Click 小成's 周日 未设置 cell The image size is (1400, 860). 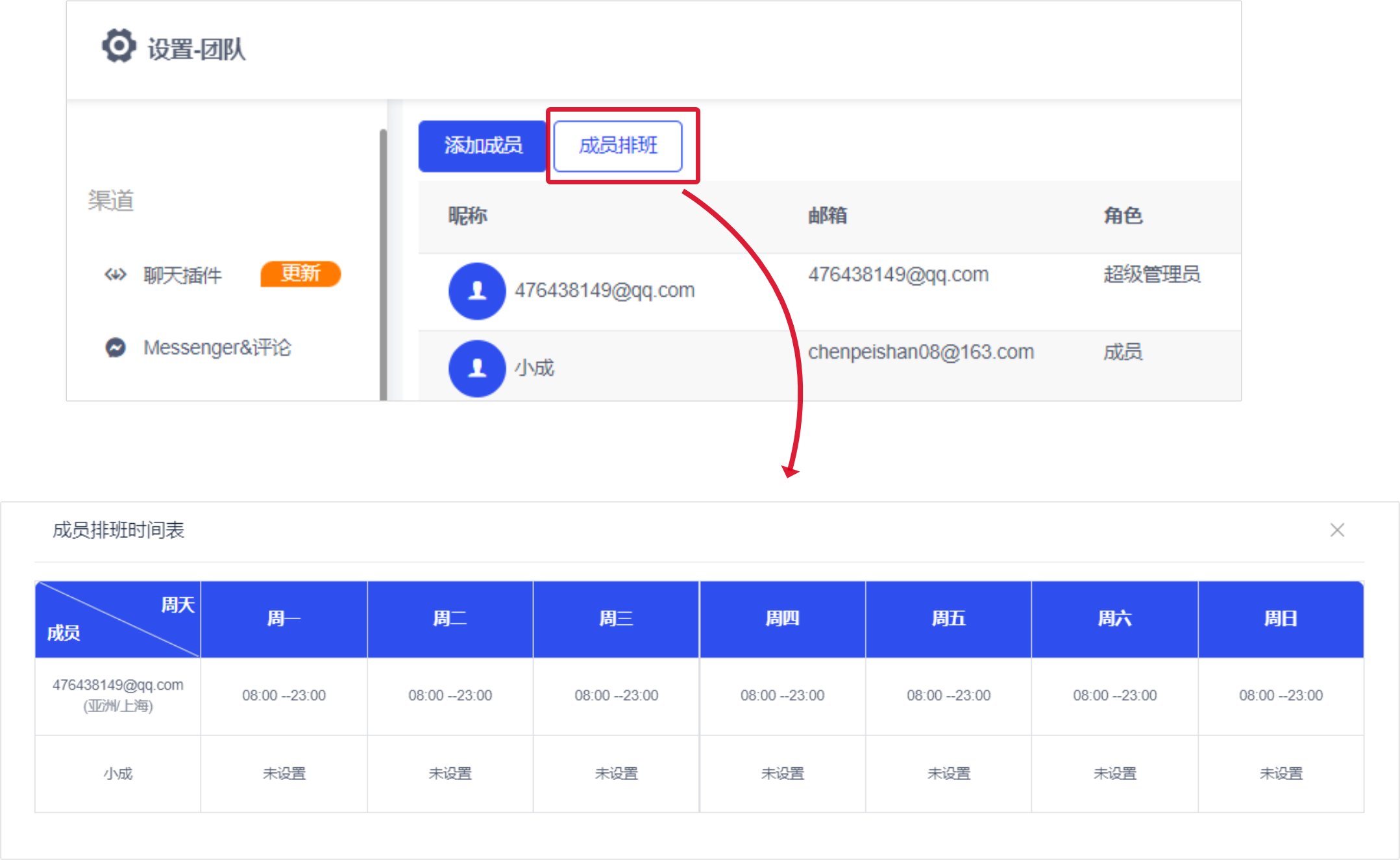pos(1281,774)
